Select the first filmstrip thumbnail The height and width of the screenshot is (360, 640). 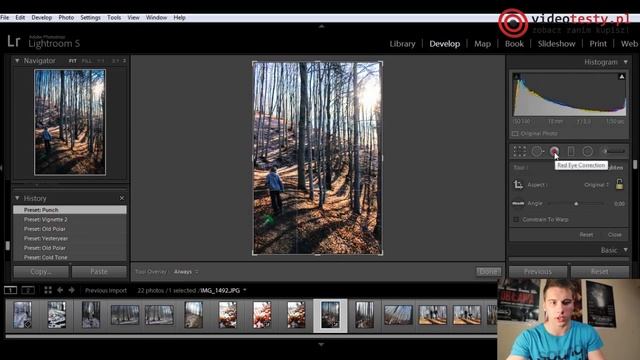22,315
